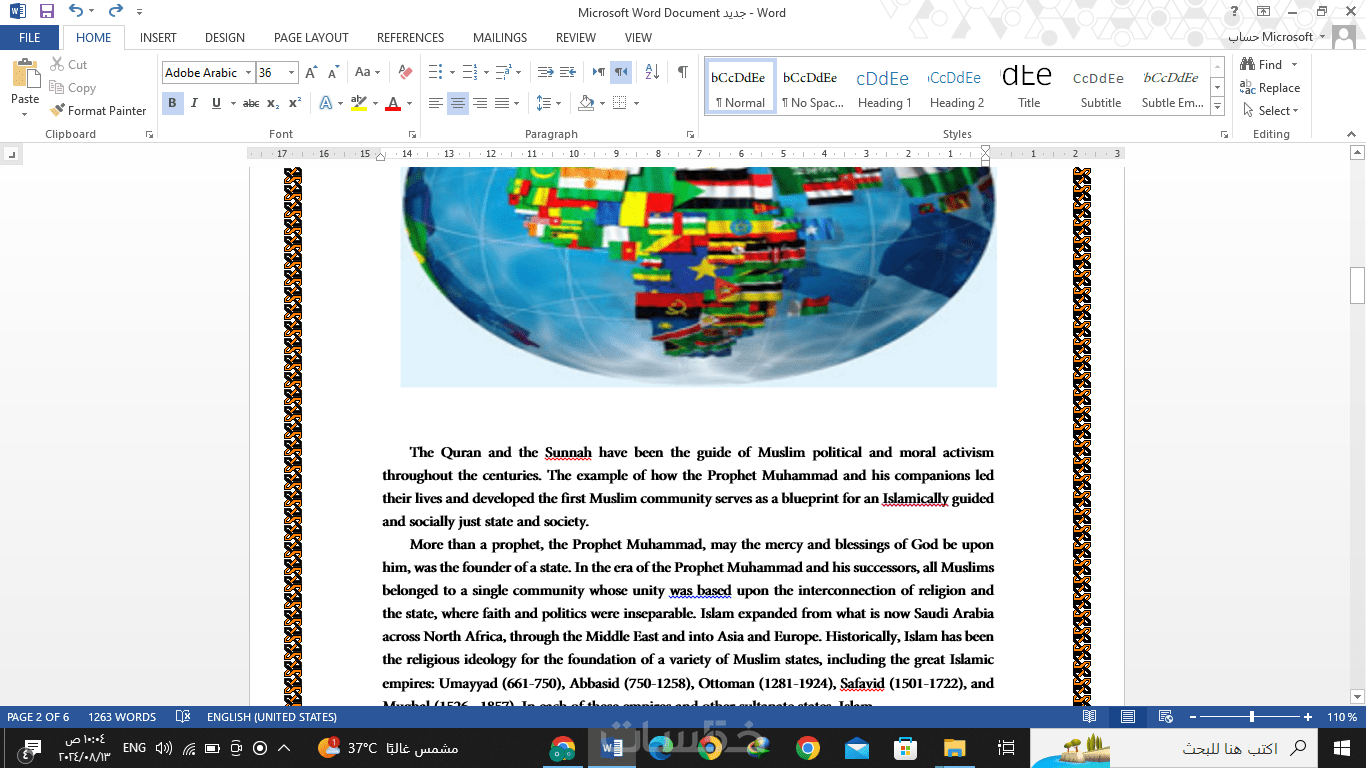
Task: Align text to the right
Action: click(480, 103)
